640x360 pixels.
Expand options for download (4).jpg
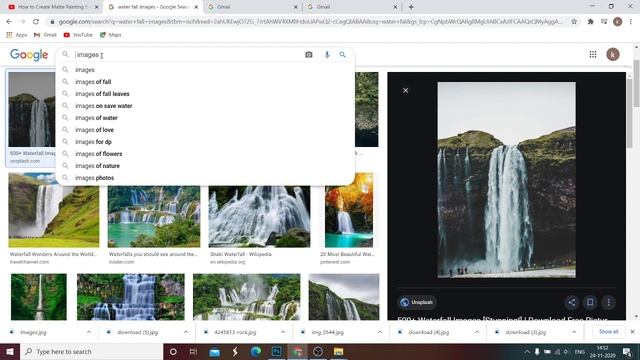click(477, 332)
